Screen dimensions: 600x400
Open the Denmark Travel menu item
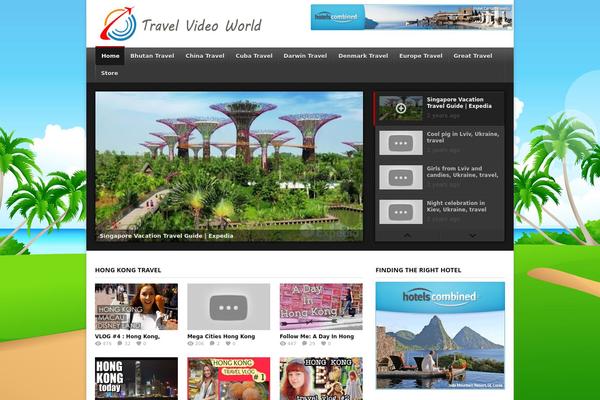coord(363,56)
